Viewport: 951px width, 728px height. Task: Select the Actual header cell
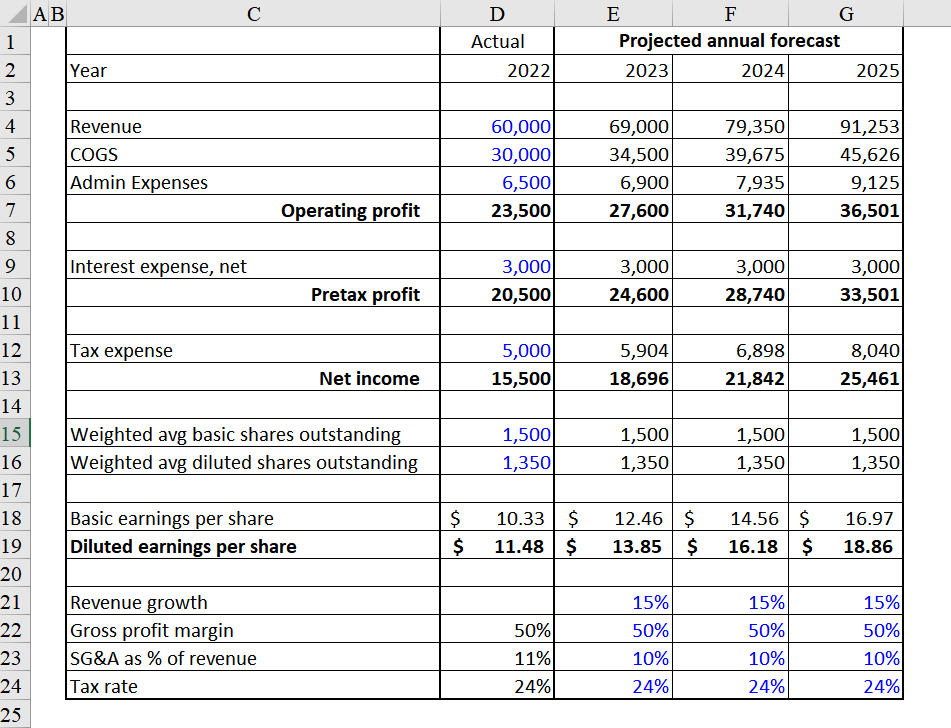tap(496, 41)
